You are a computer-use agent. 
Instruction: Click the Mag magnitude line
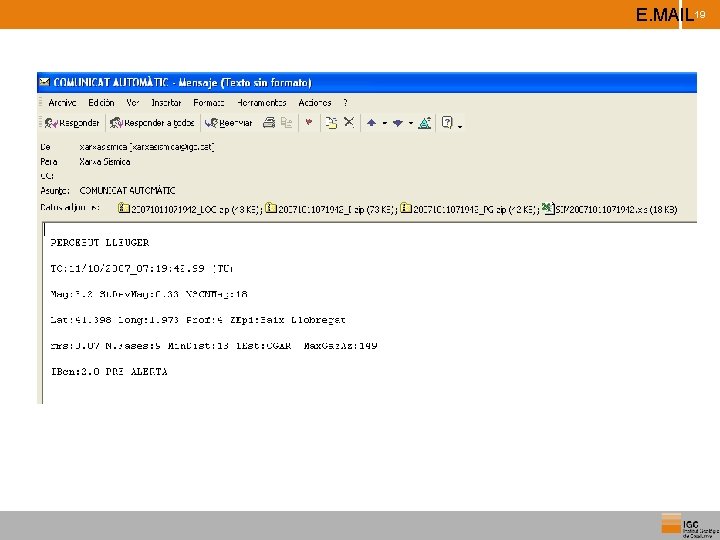pyautogui.click(x=149, y=294)
